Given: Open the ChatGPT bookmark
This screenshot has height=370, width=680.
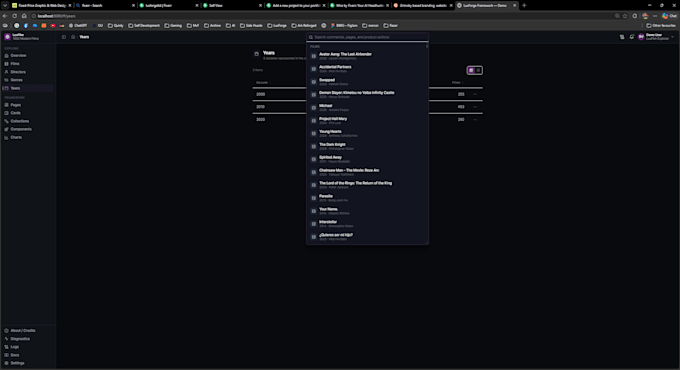Looking at the screenshot, I should 78,26.
